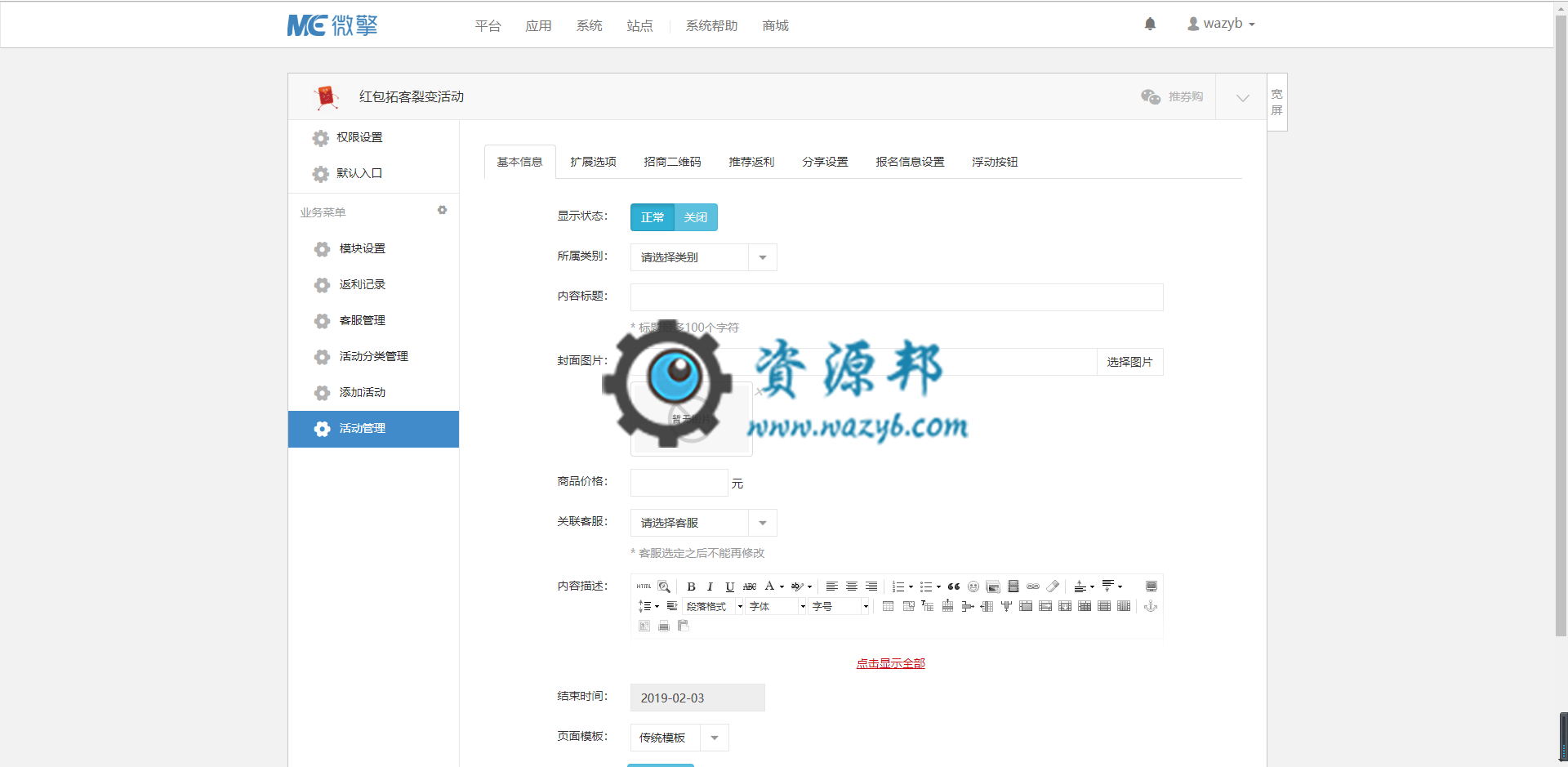The height and width of the screenshot is (767, 1568).
Task: Open ordered list style dropdown arrow
Action: 911,586
